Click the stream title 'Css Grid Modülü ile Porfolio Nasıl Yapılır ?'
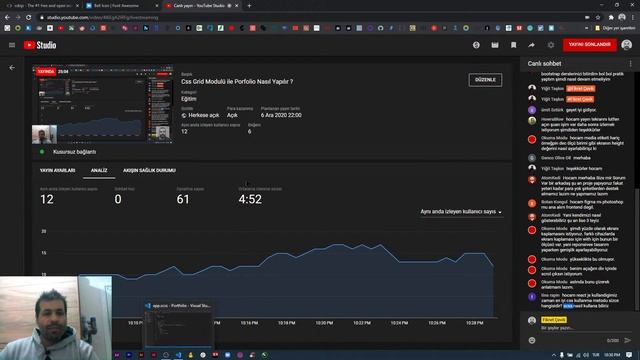640x360 pixels. coord(237,82)
